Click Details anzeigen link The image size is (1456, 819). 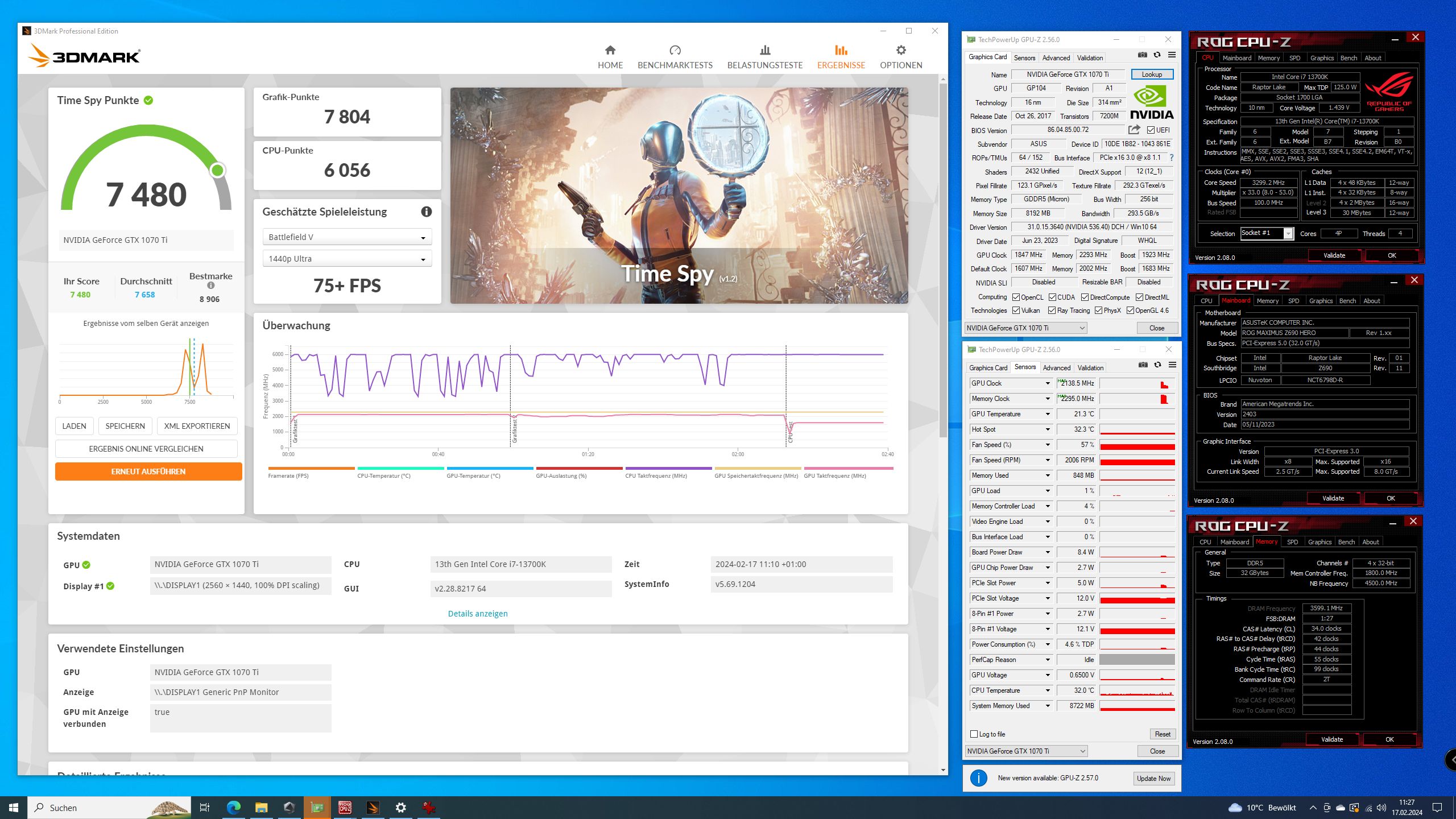(478, 614)
